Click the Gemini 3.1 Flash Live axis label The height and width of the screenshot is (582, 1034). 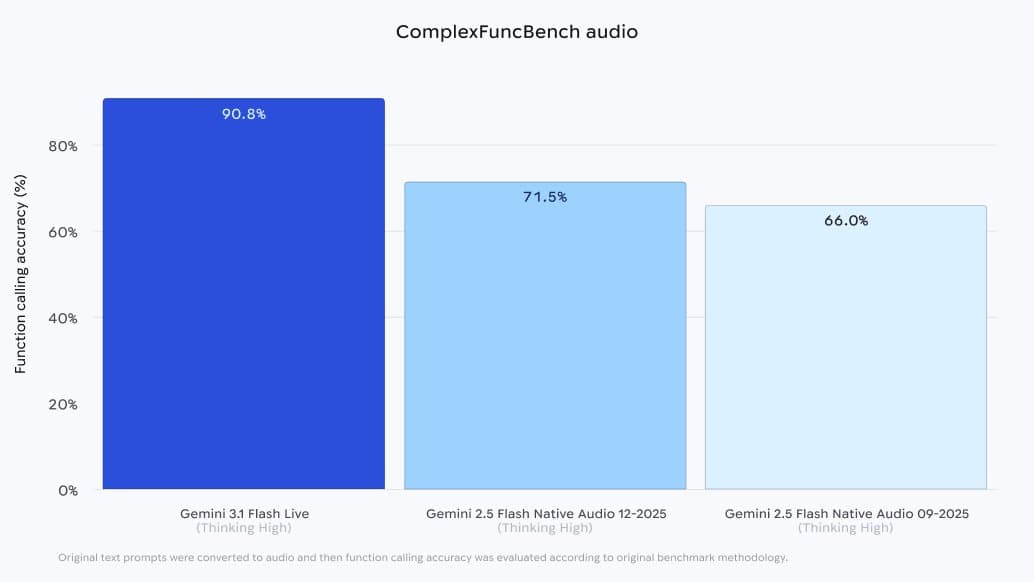tap(244, 513)
